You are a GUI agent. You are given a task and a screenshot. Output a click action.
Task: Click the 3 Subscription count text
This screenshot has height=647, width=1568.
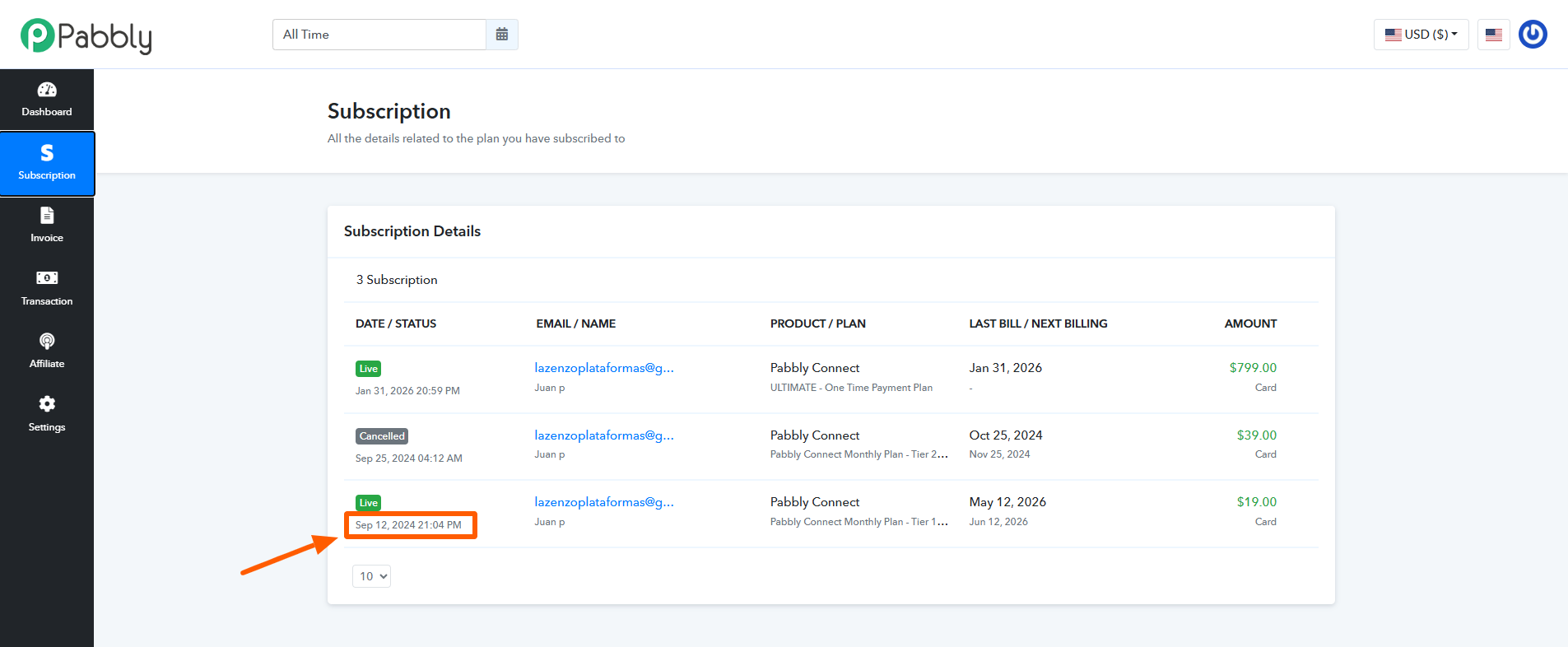pos(397,280)
